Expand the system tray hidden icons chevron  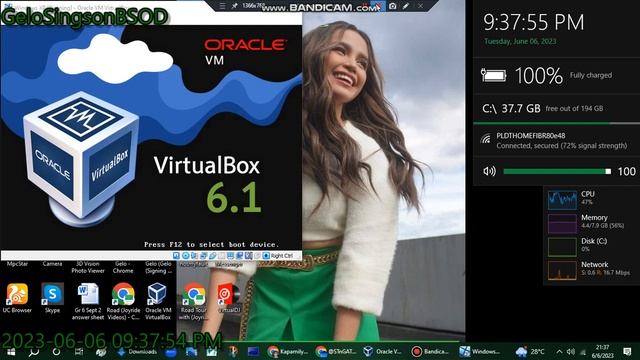click(x=559, y=351)
